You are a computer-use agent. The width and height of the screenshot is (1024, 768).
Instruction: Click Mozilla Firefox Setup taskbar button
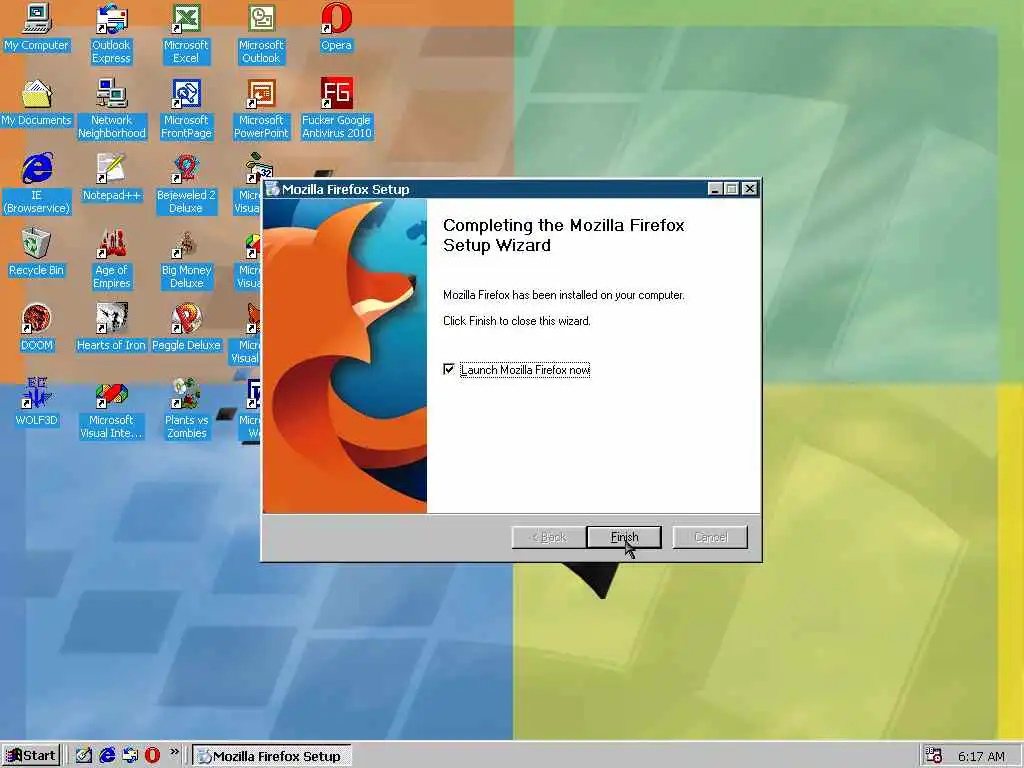[x=272, y=756]
